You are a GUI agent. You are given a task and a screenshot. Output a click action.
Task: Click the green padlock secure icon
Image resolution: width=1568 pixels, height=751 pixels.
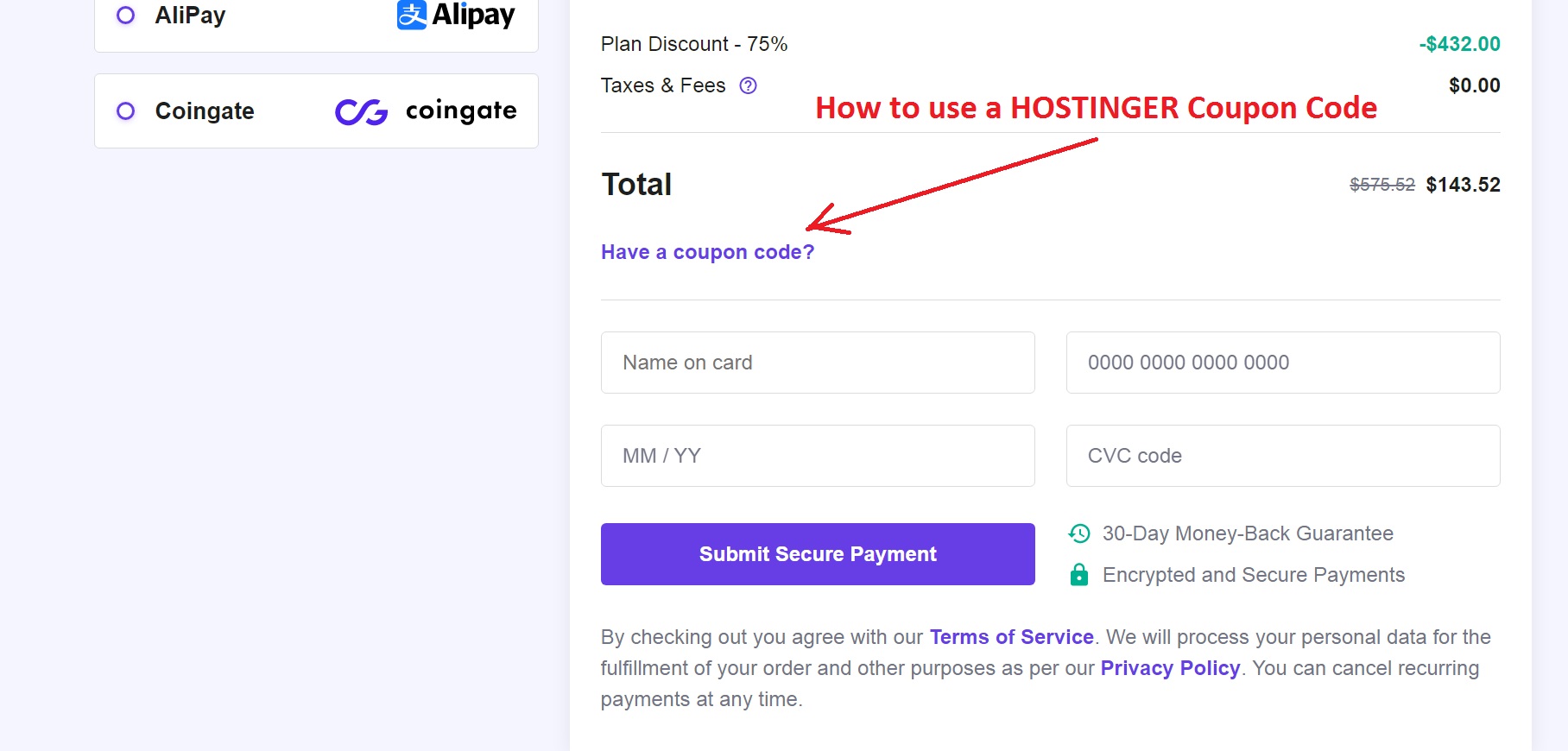point(1079,575)
